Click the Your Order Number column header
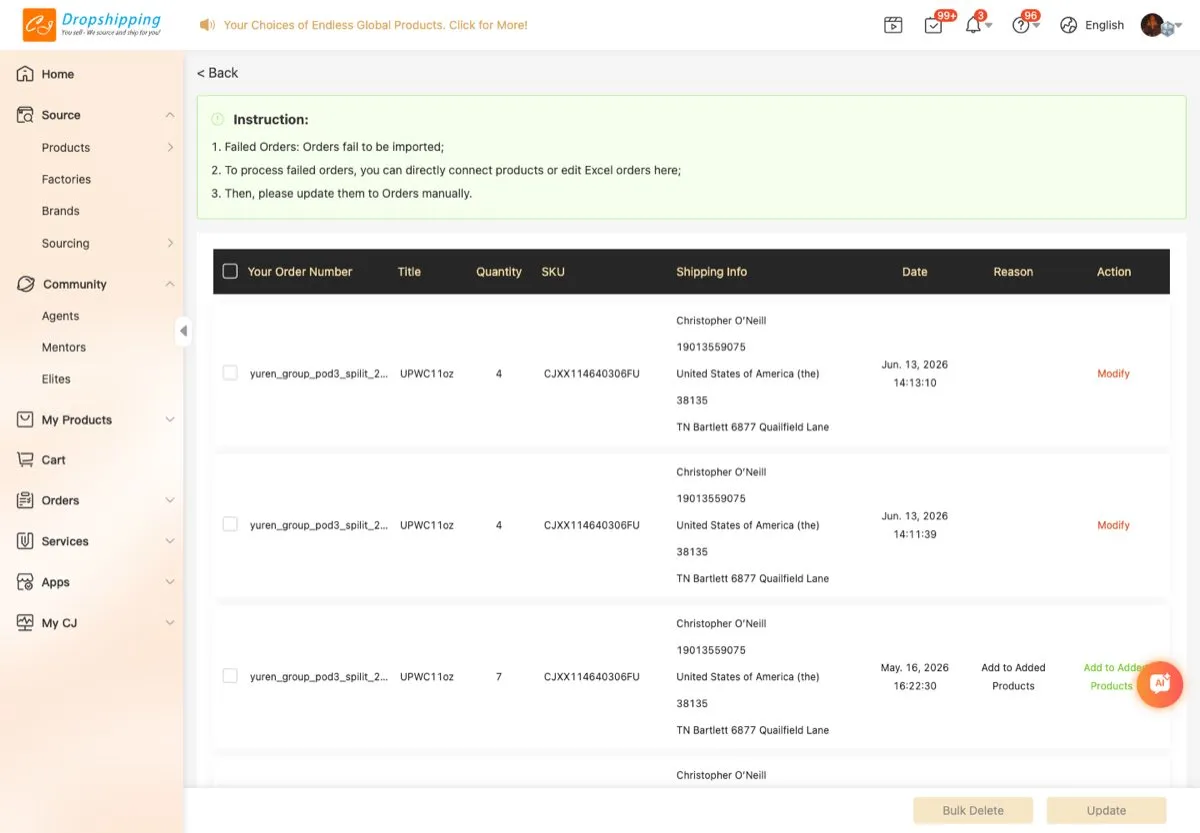The height and width of the screenshot is (833, 1200). 300,272
